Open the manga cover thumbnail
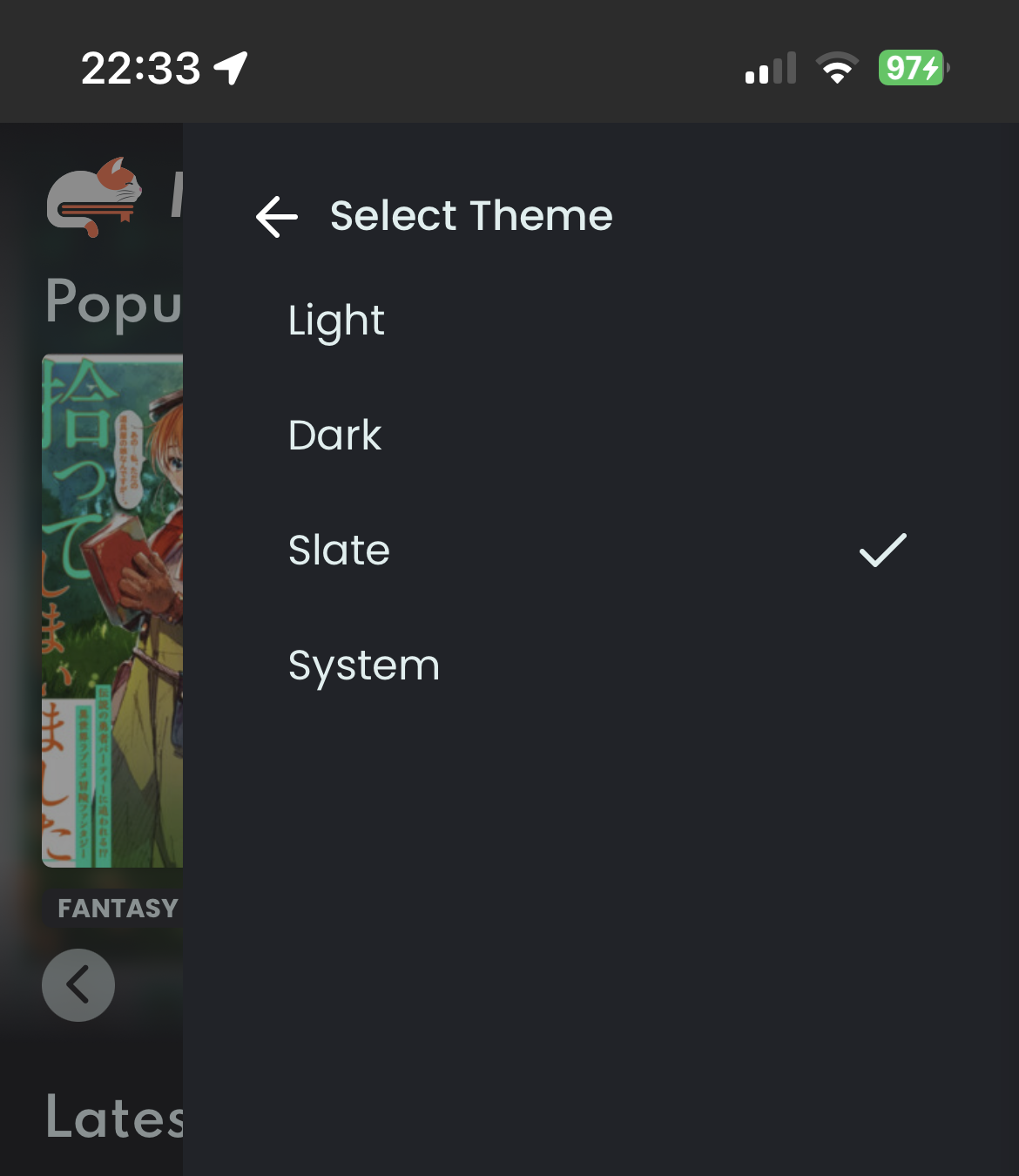1019x1176 pixels. [x=112, y=610]
